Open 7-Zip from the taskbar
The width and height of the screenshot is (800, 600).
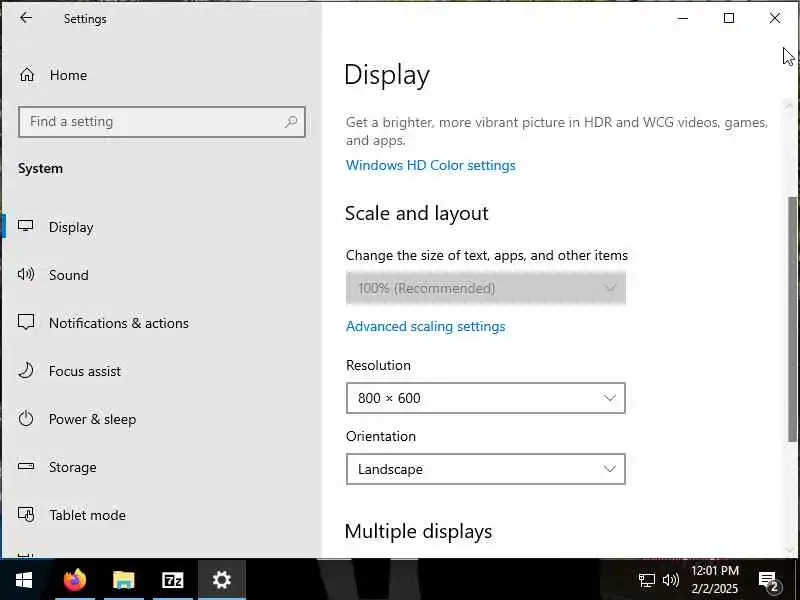(172, 580)
